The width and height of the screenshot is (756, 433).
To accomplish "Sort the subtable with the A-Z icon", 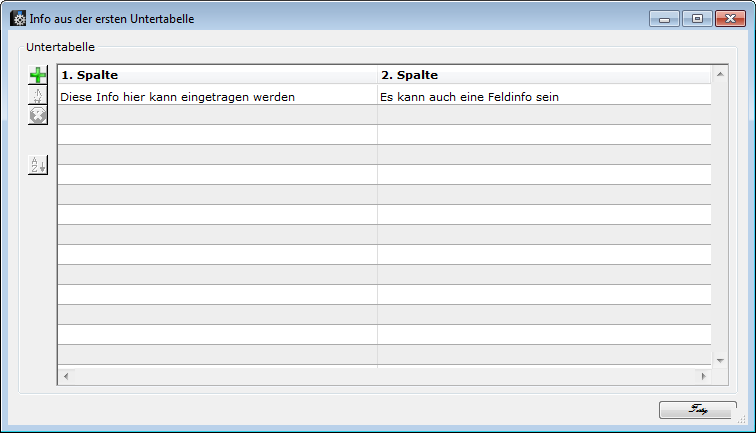I will [38, 165].
